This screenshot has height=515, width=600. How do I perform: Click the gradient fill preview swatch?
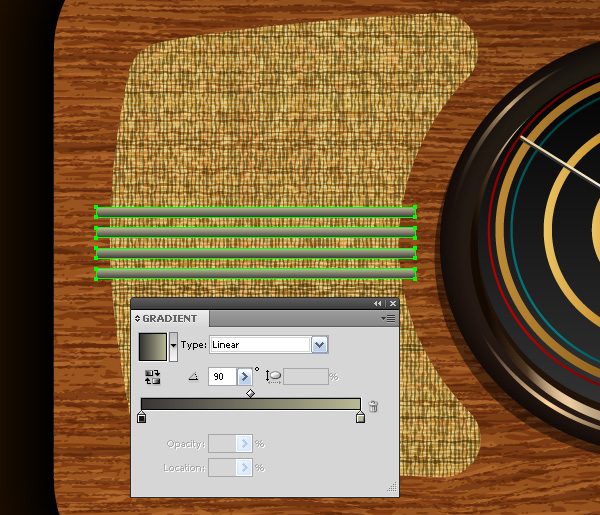[153, 347]
